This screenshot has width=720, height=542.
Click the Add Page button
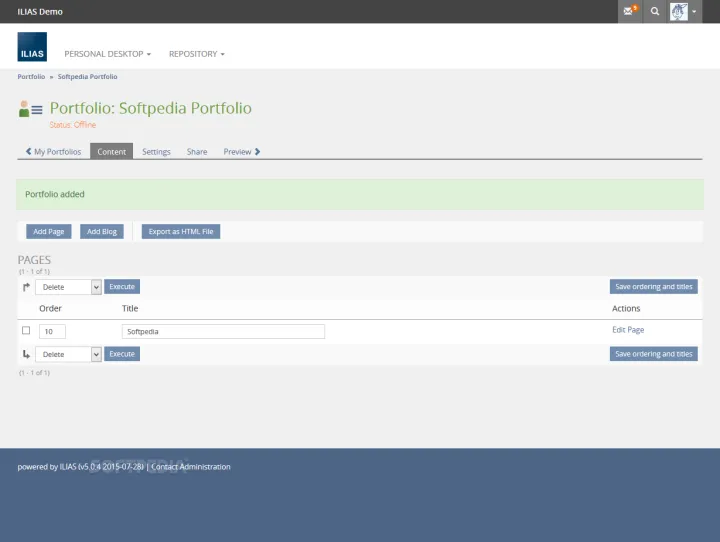click(x=49, y=232)
